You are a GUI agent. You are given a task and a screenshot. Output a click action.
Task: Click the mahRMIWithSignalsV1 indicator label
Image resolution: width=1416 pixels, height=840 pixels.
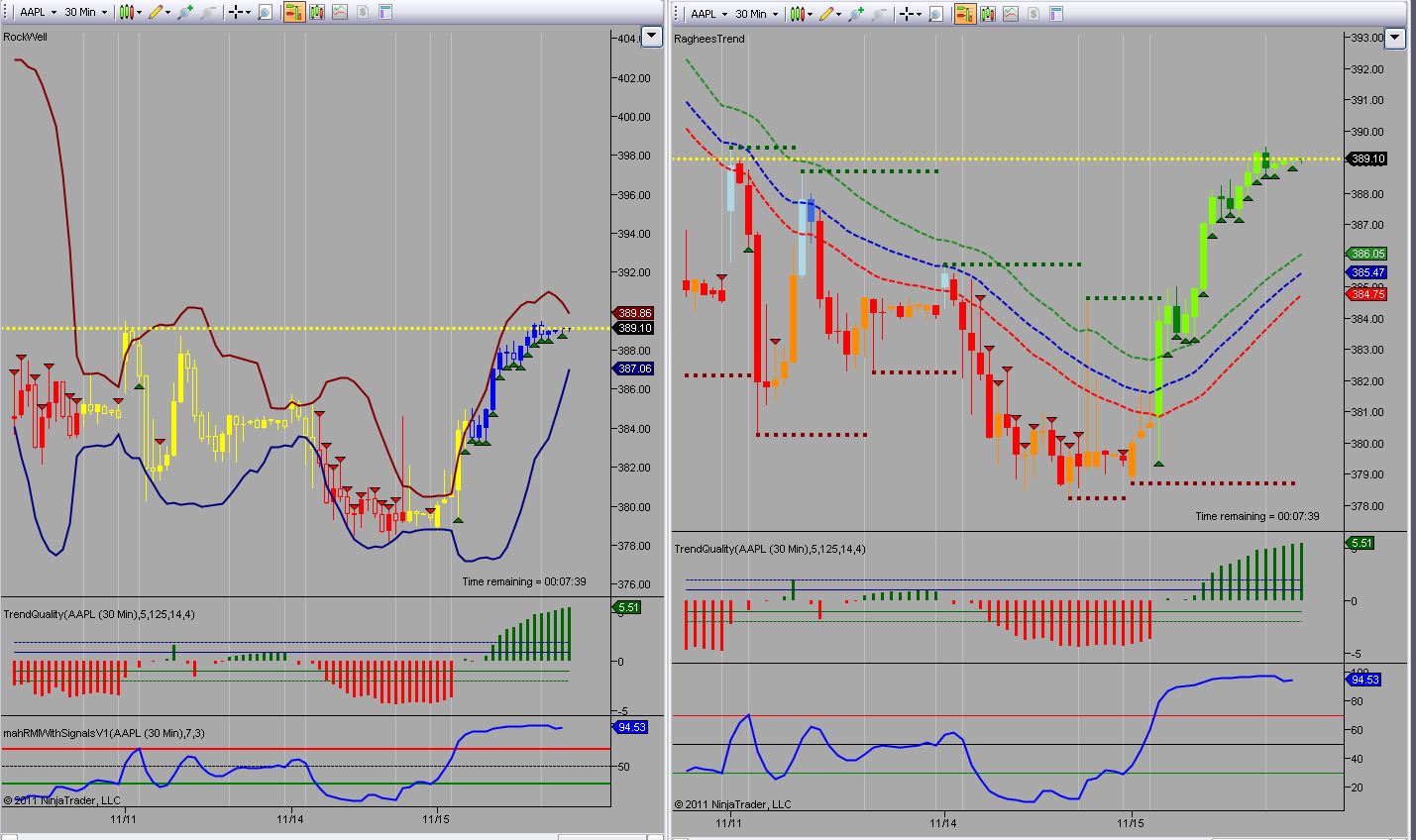click(104, 734)
